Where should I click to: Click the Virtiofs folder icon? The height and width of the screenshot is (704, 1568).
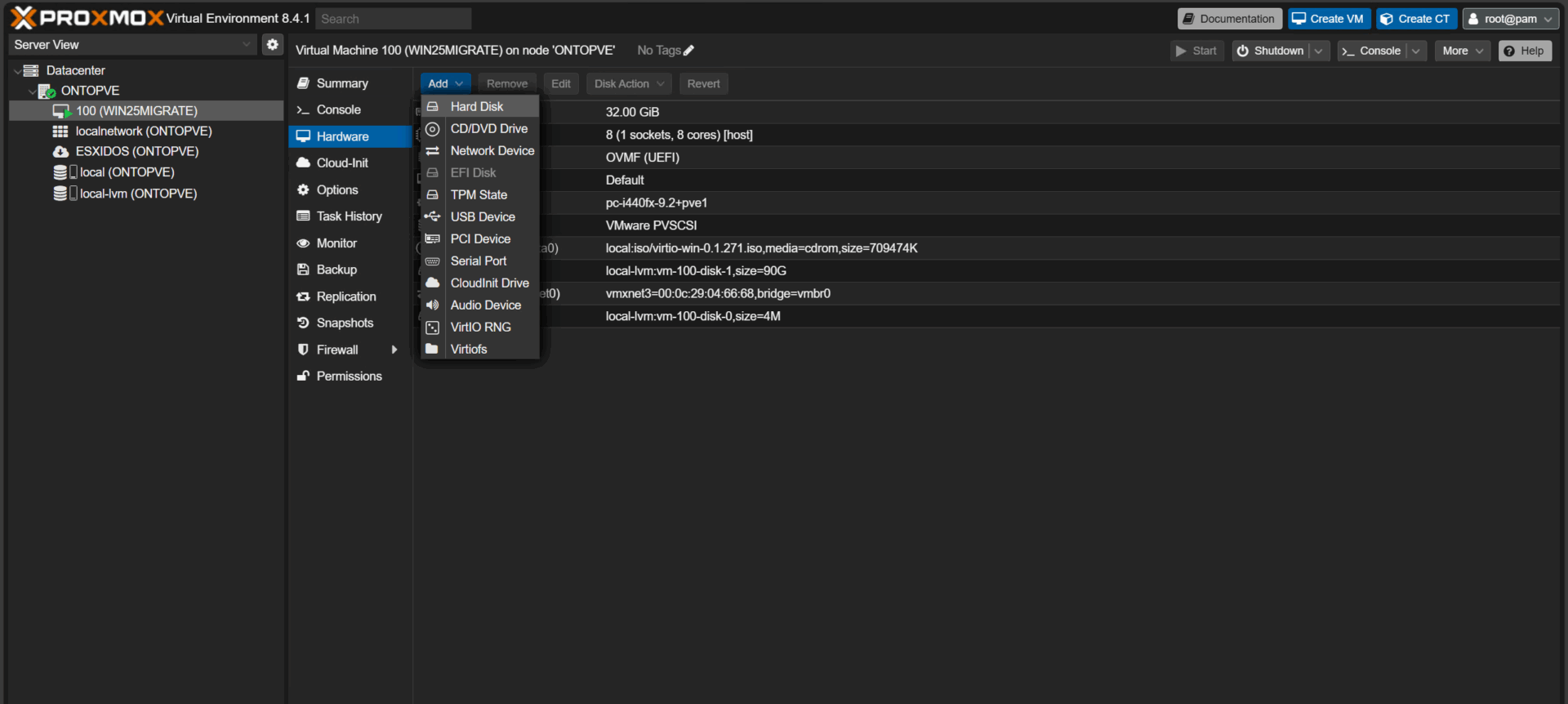[x=433, y=349]
